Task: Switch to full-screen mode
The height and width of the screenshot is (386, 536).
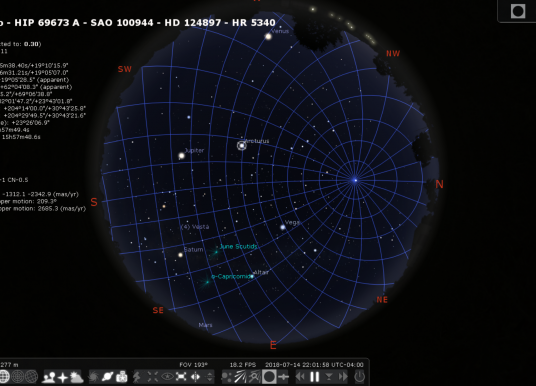Action: [181, 377]
